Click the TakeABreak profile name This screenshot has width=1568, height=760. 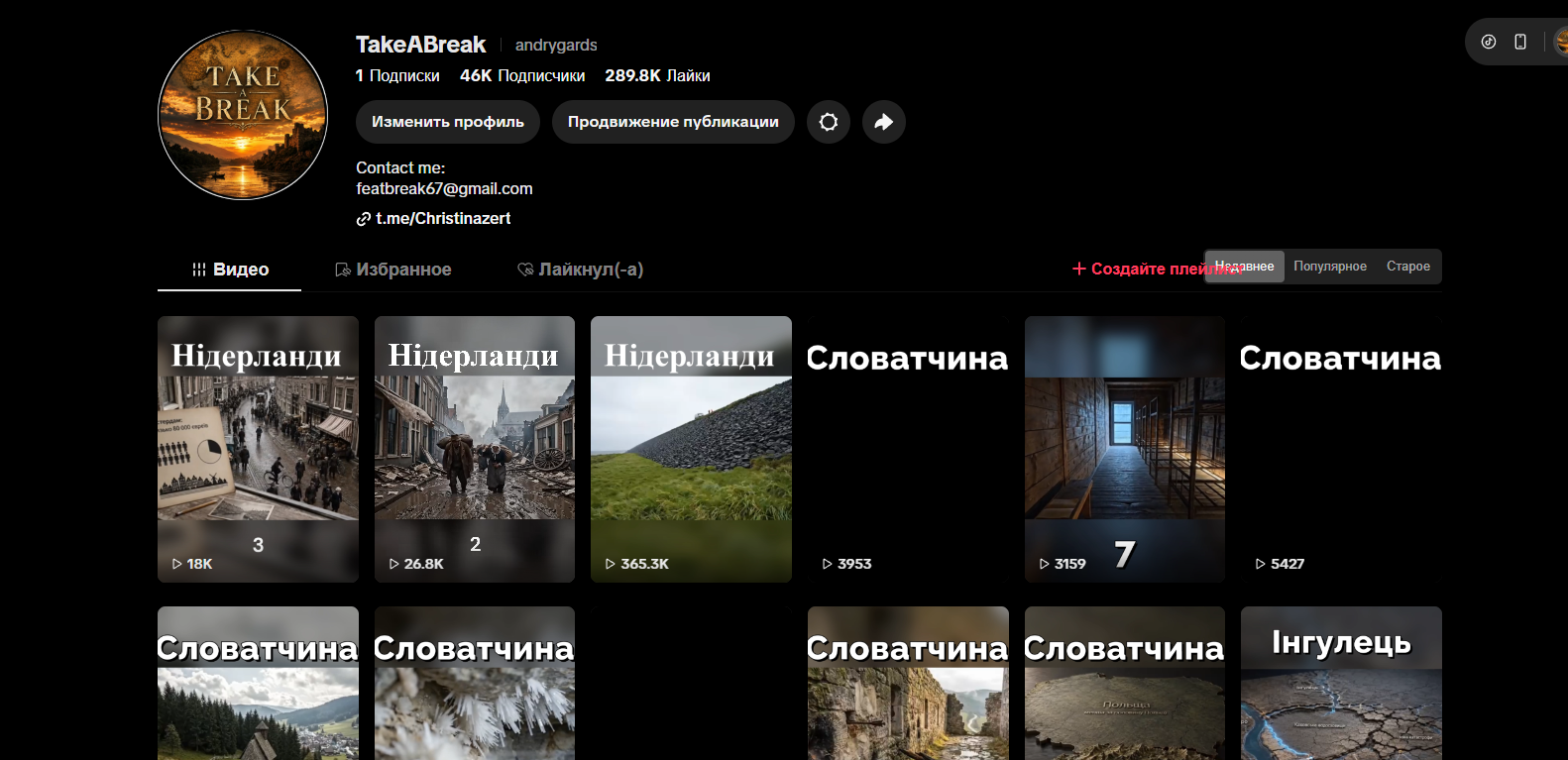420,45
